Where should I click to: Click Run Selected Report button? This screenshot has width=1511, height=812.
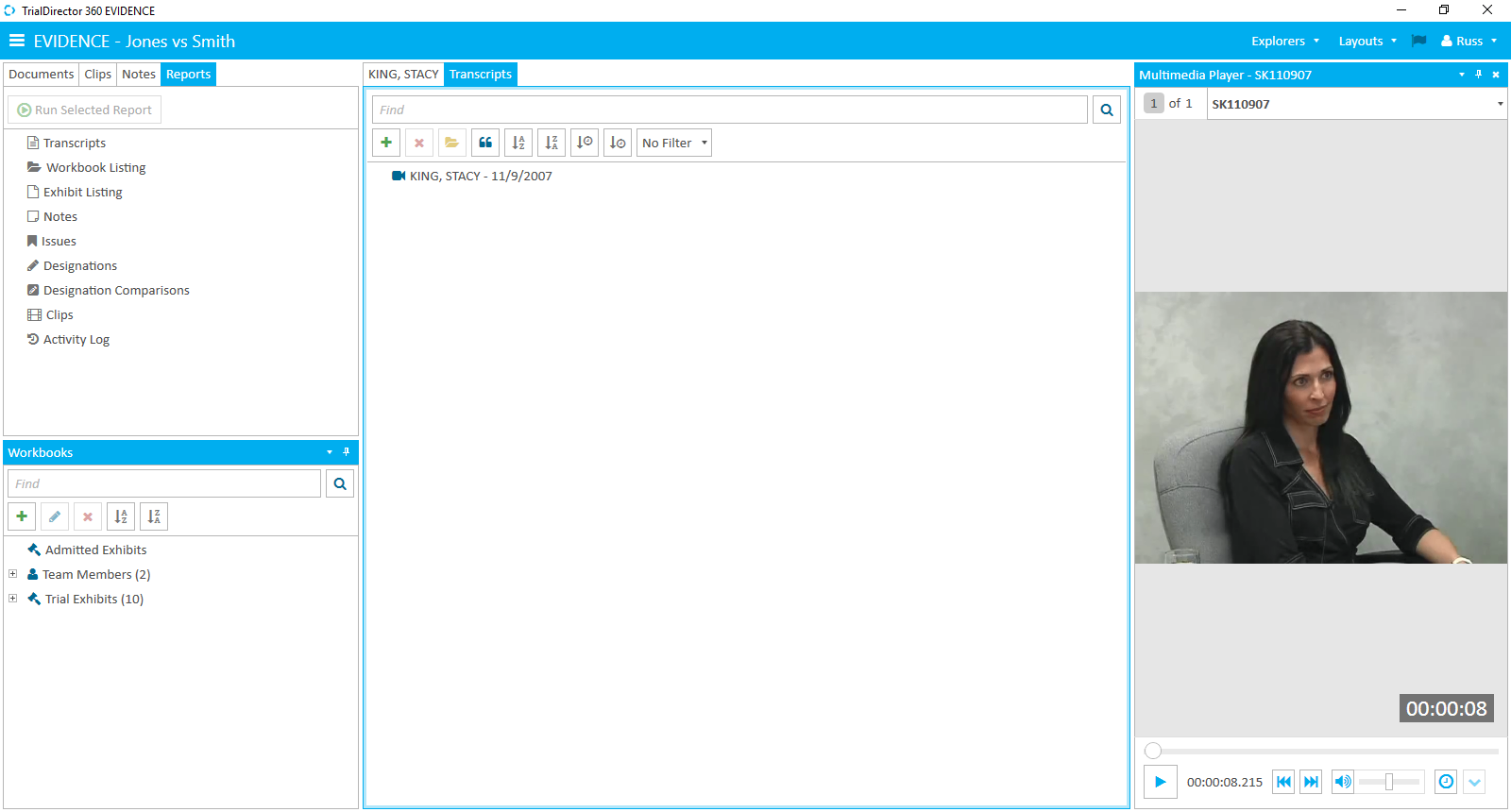coord(85,110)
